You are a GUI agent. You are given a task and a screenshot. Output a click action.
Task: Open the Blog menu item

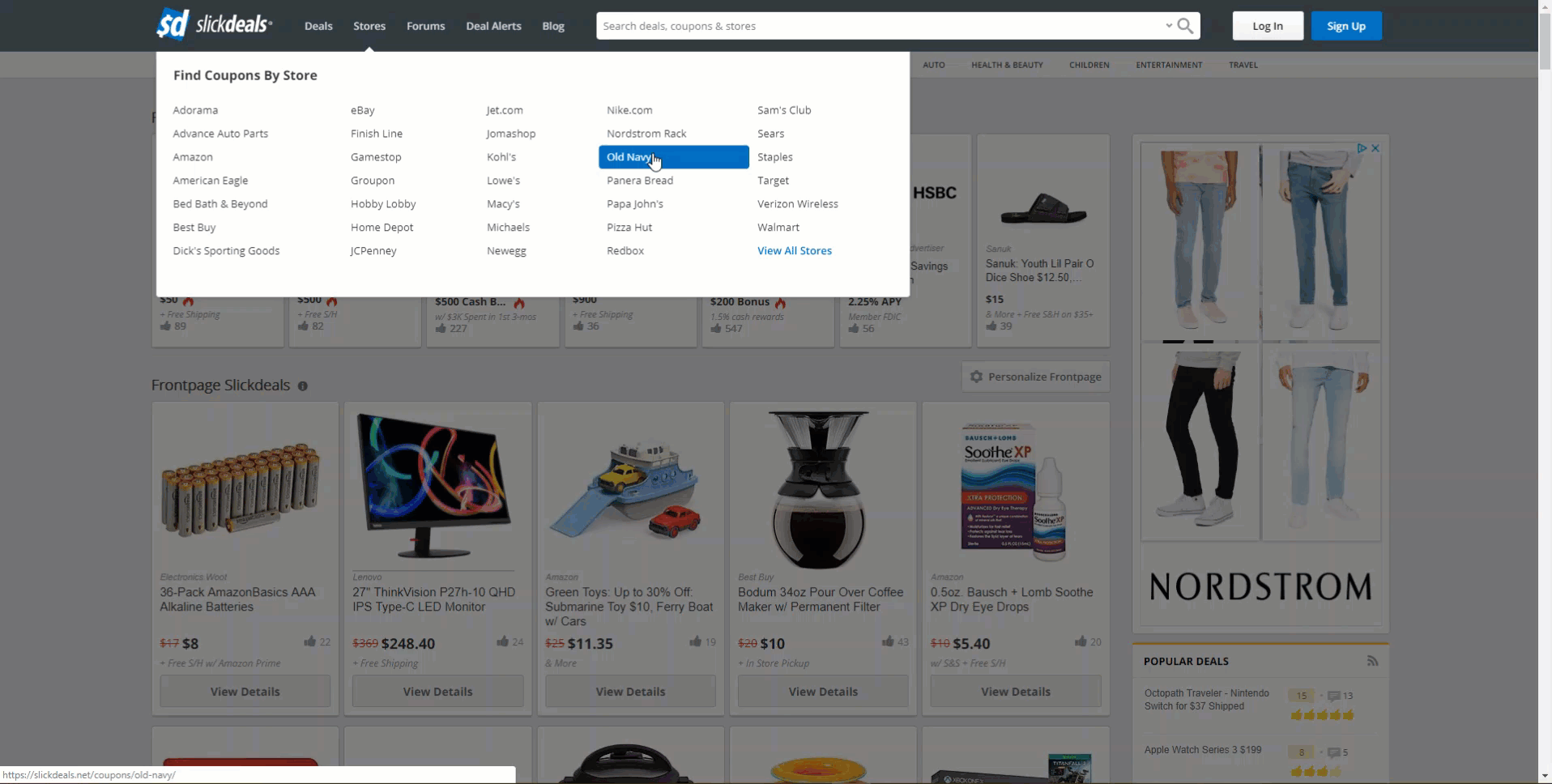[x=553, y=26]
